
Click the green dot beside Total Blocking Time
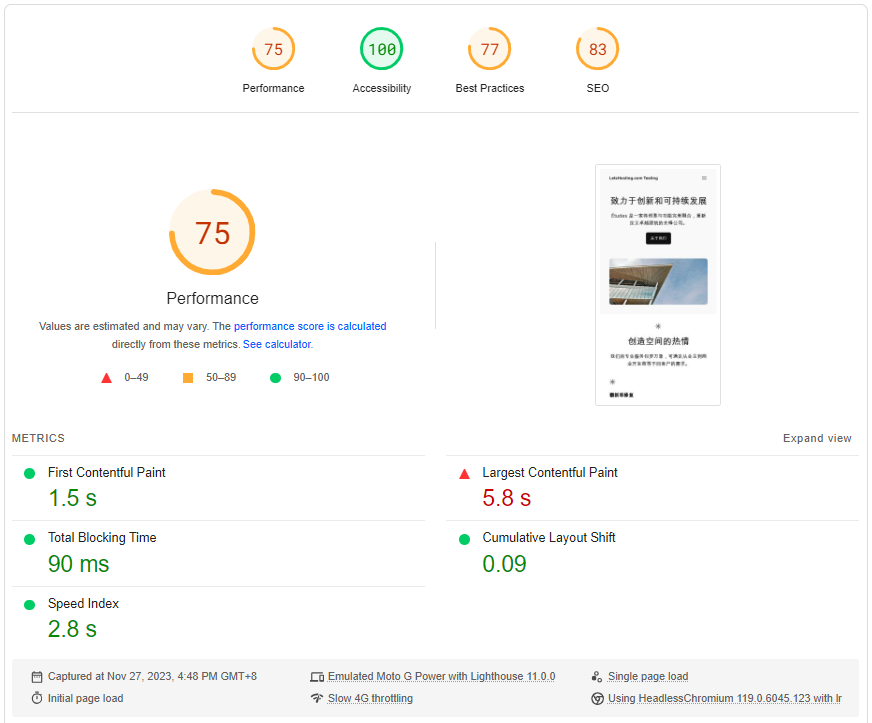coord(29,539)
